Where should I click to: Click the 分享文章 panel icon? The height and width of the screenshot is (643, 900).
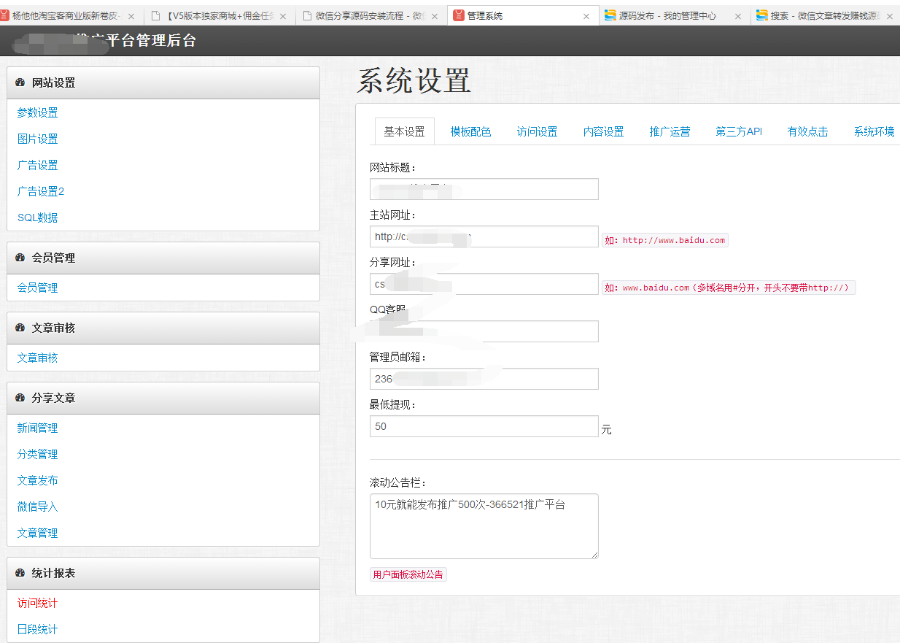click(20, 397)
